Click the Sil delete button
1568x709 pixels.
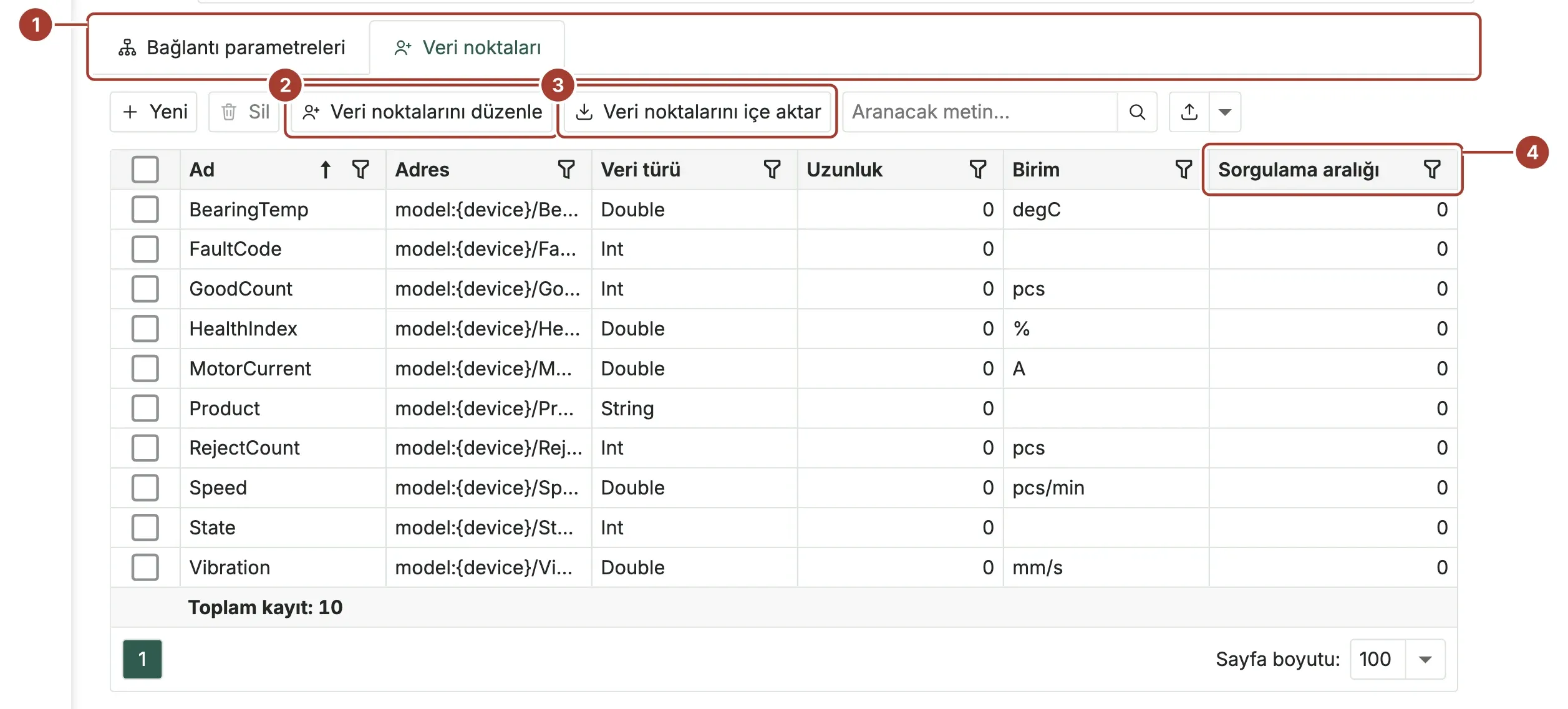pos(244,112)
